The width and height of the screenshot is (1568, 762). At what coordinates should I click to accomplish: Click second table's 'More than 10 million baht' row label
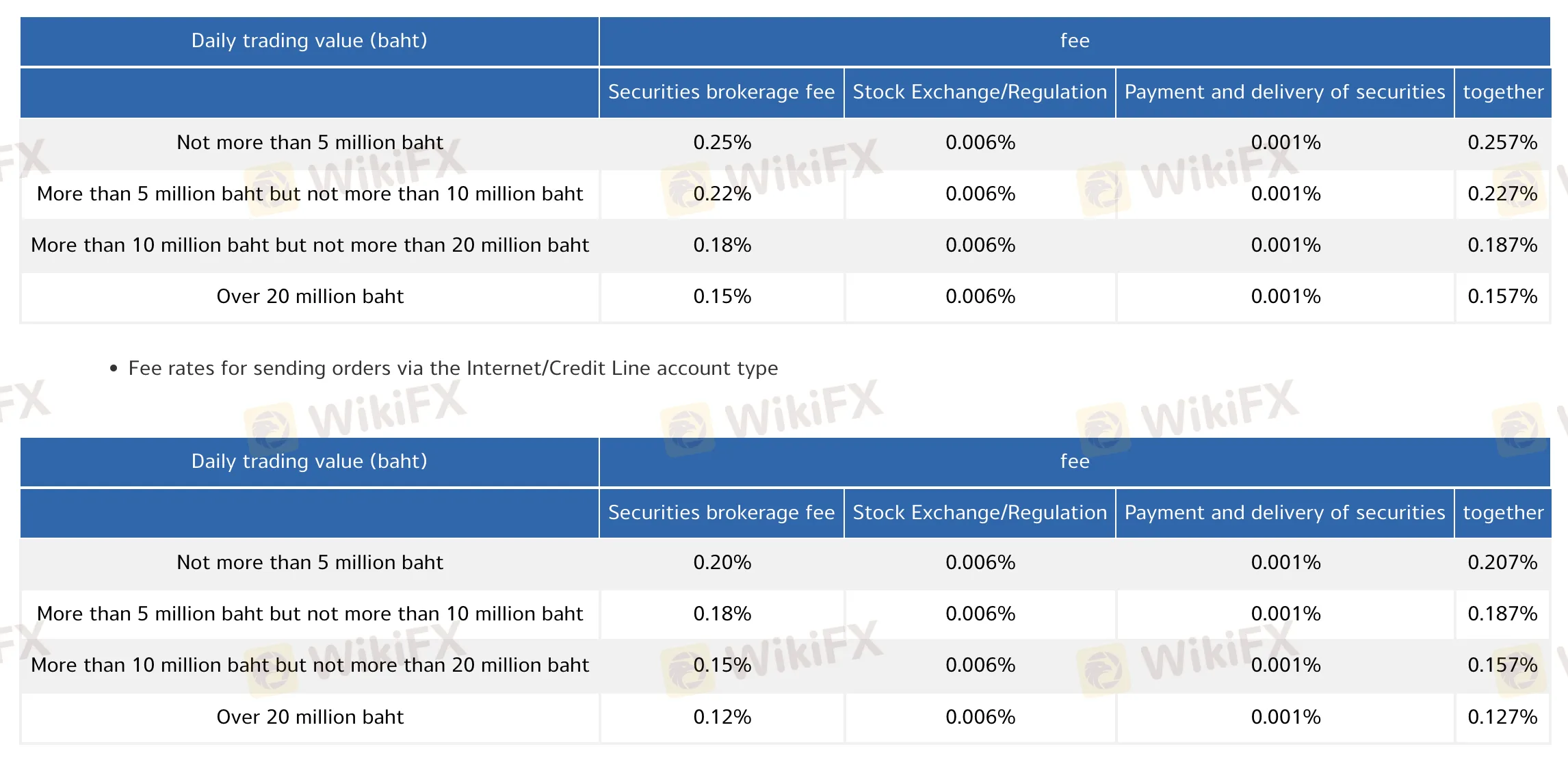[x=310, y=666]
